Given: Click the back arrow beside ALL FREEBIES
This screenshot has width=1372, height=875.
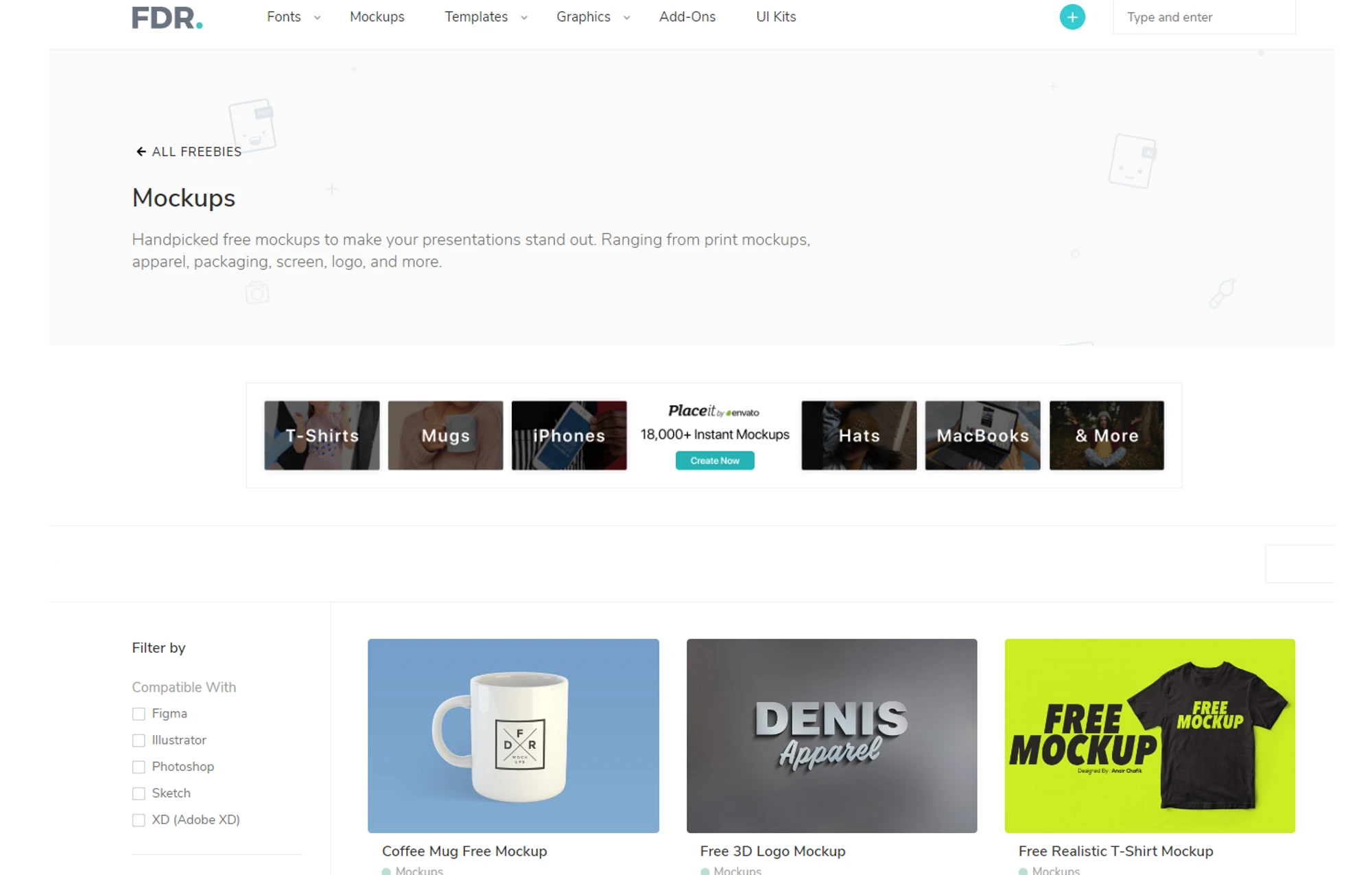Looking at the screenshot, I should (x=141, y=152).
